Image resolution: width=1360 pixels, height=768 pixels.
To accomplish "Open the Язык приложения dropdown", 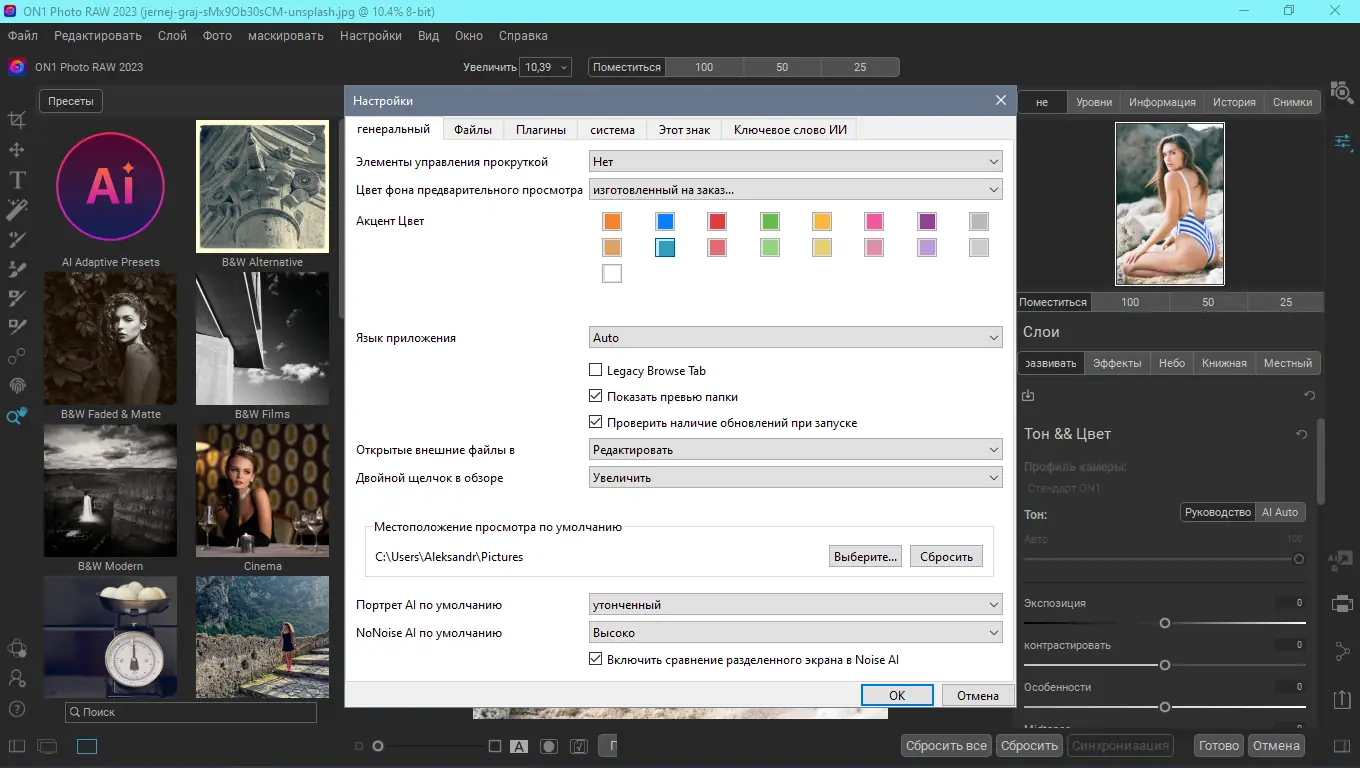I will (795, 338).
